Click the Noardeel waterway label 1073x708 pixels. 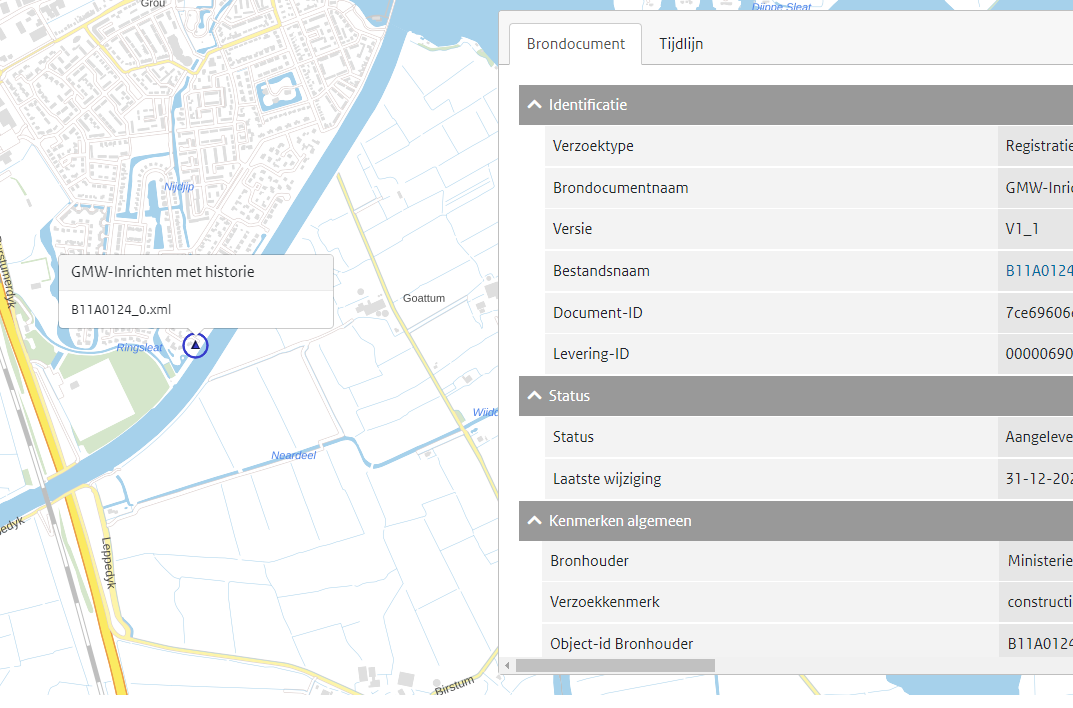(293, 456)
